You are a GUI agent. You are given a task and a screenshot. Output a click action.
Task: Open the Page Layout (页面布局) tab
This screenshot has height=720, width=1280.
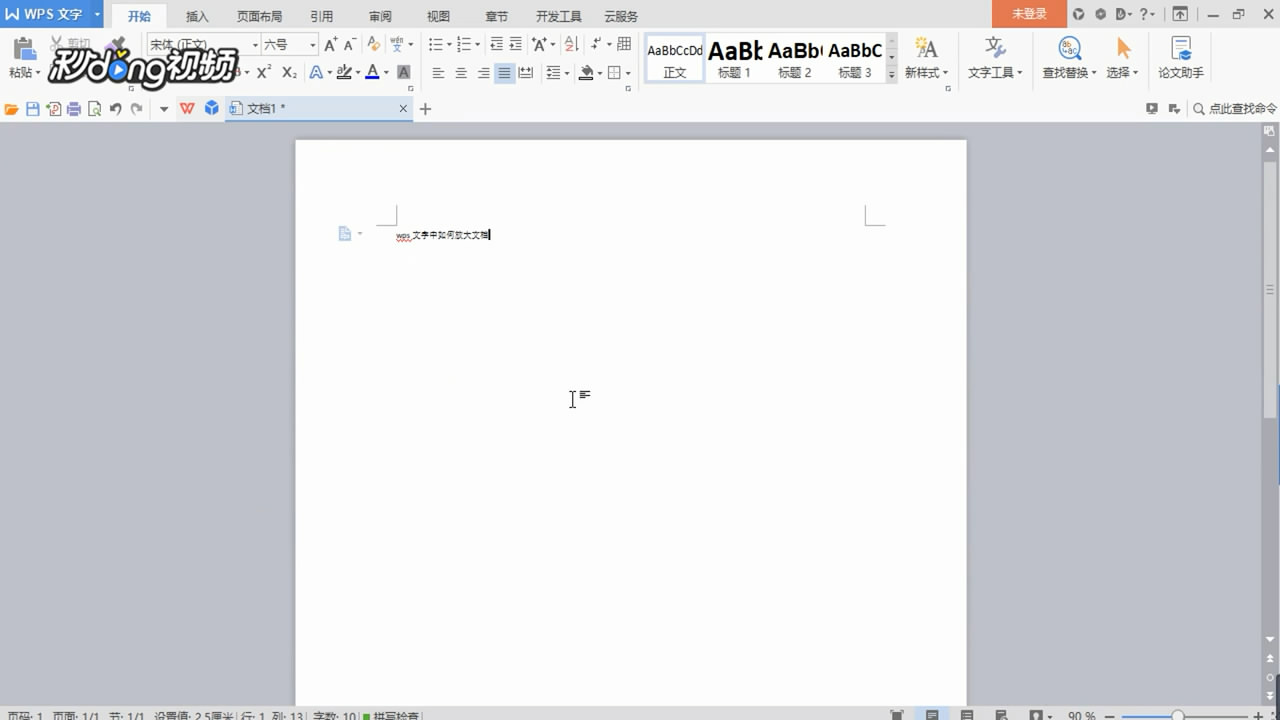260,16
